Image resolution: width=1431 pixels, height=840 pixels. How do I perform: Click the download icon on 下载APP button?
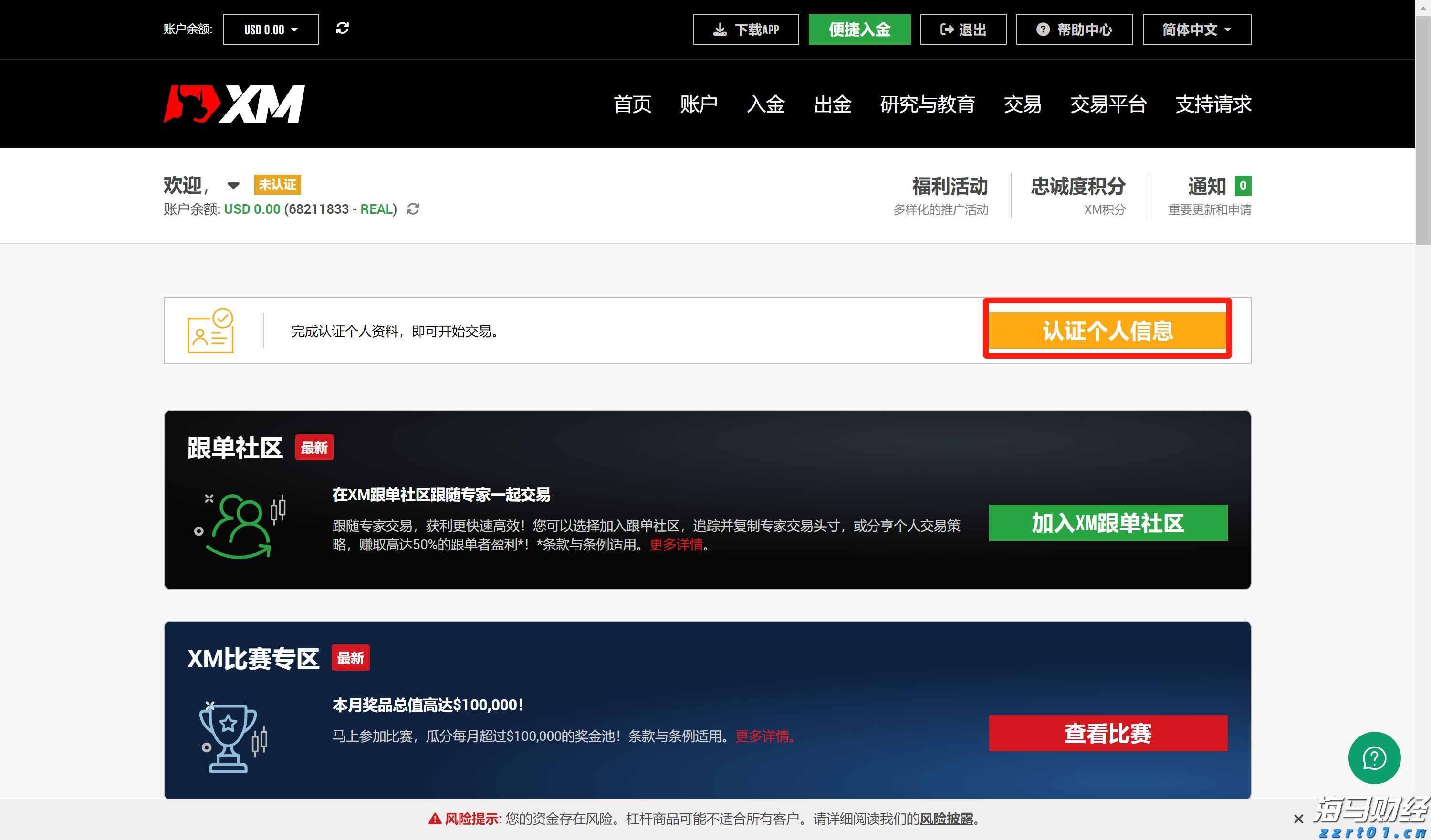[x=720, y=30]
